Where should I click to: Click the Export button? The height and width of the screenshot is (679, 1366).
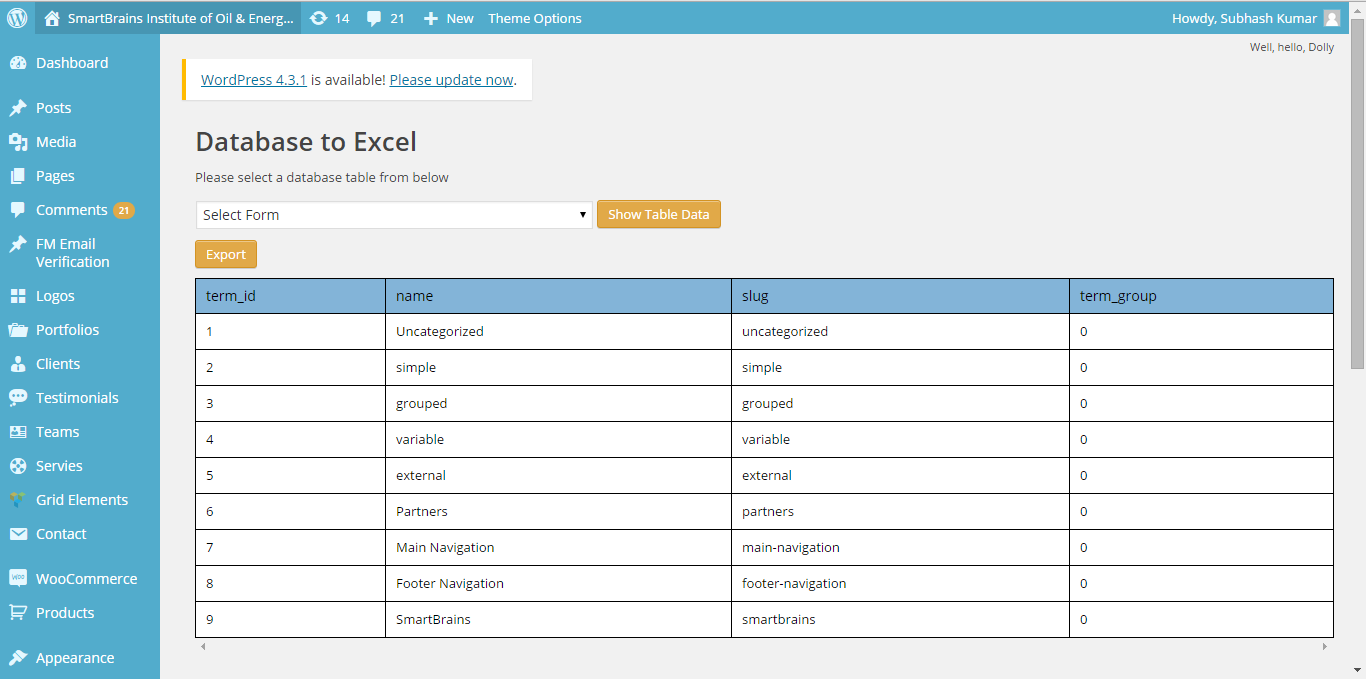(x=226, y=255)
